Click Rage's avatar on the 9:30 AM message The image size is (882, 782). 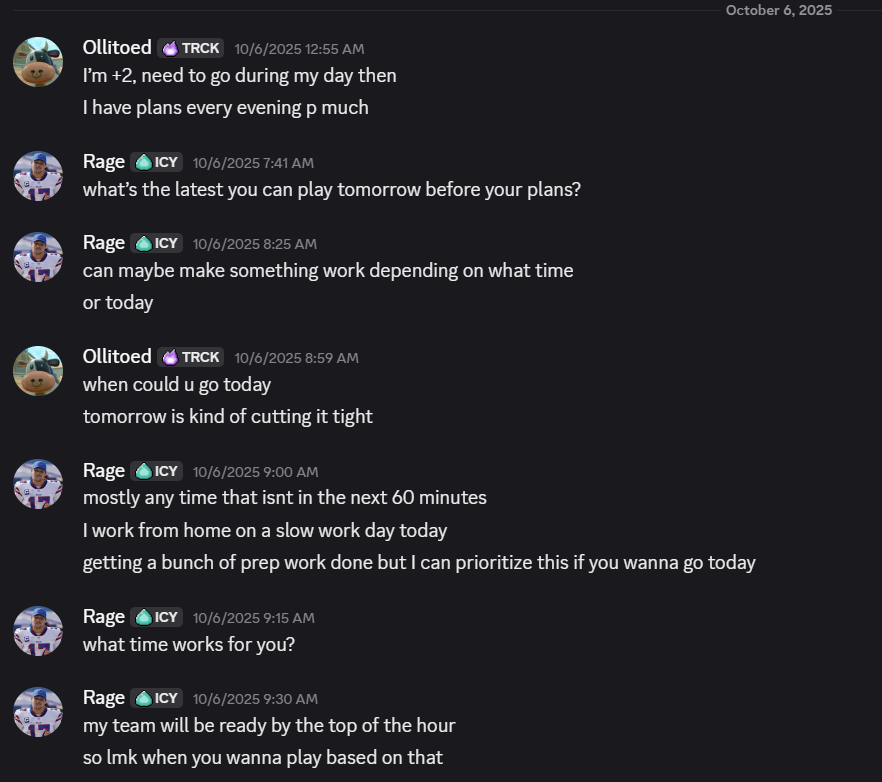[x=38, y=712]
